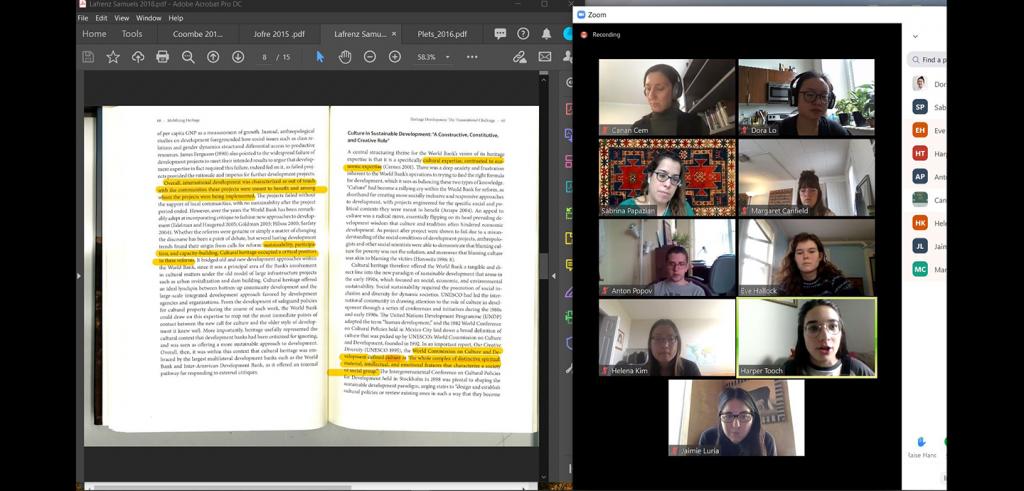Go to the next page with down arrow

(238, 57)
